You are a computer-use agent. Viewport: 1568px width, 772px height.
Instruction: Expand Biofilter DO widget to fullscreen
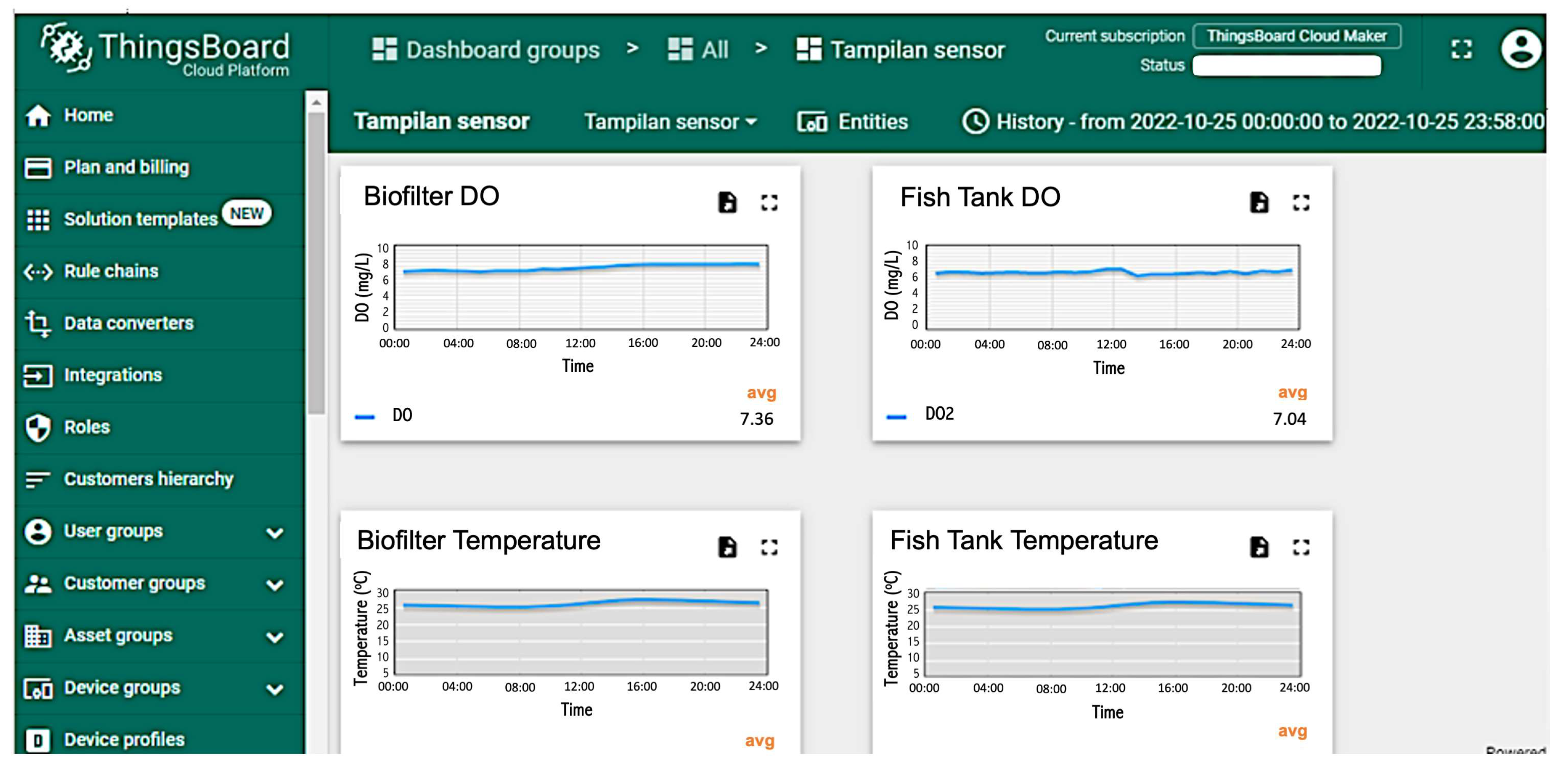(x=770, y=202)
